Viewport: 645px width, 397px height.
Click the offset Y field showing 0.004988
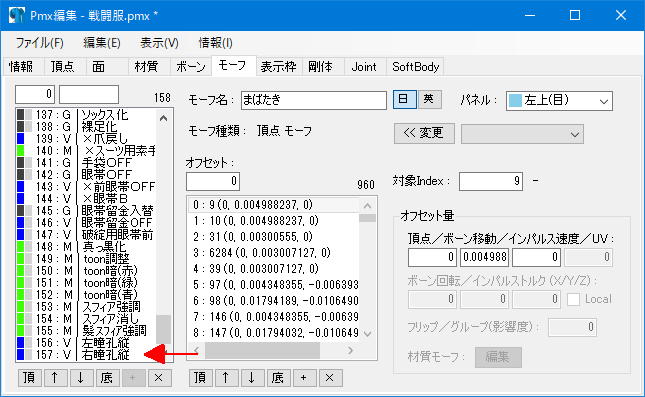485,258
